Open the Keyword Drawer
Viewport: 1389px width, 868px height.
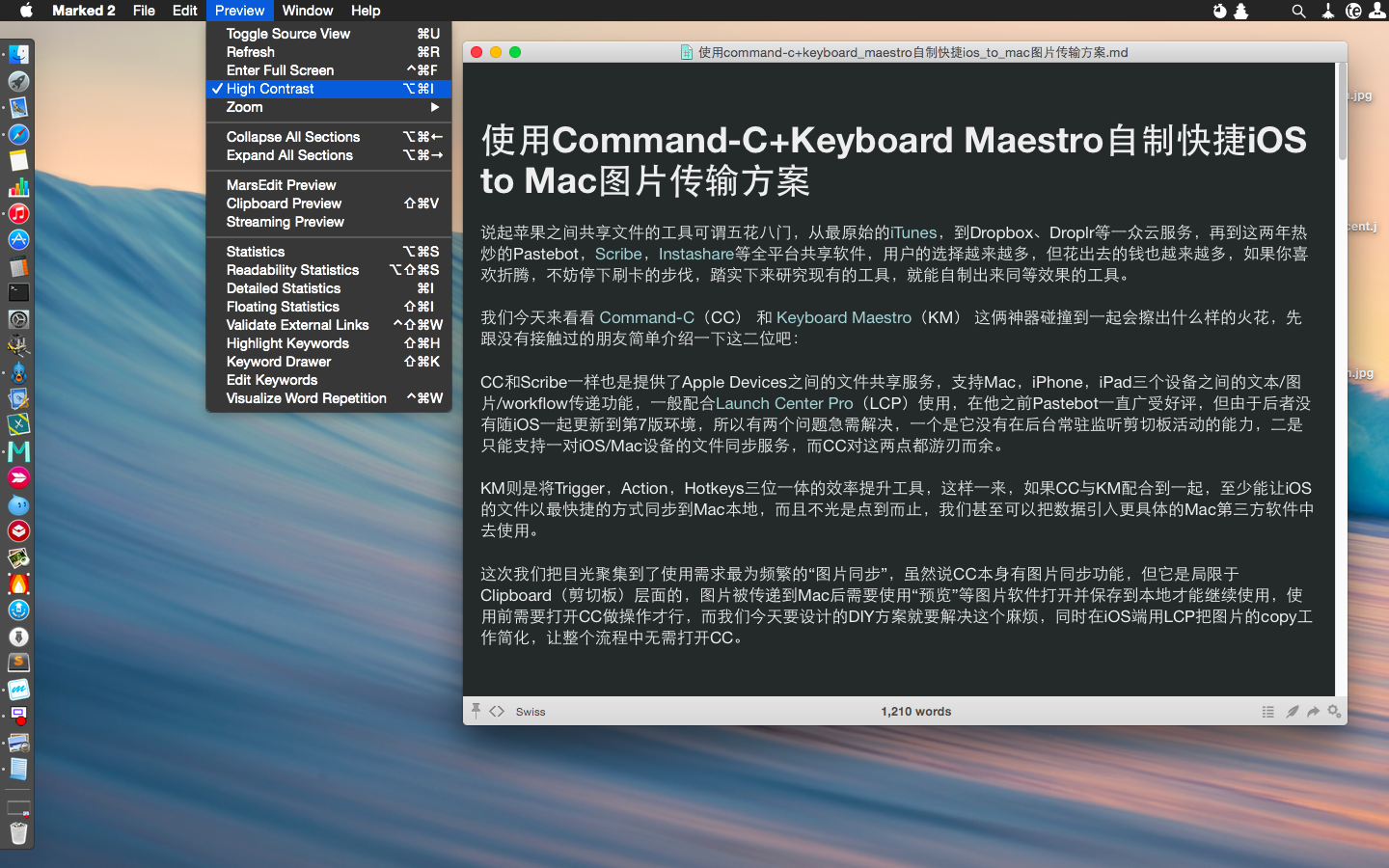click(x=329, y=362)
